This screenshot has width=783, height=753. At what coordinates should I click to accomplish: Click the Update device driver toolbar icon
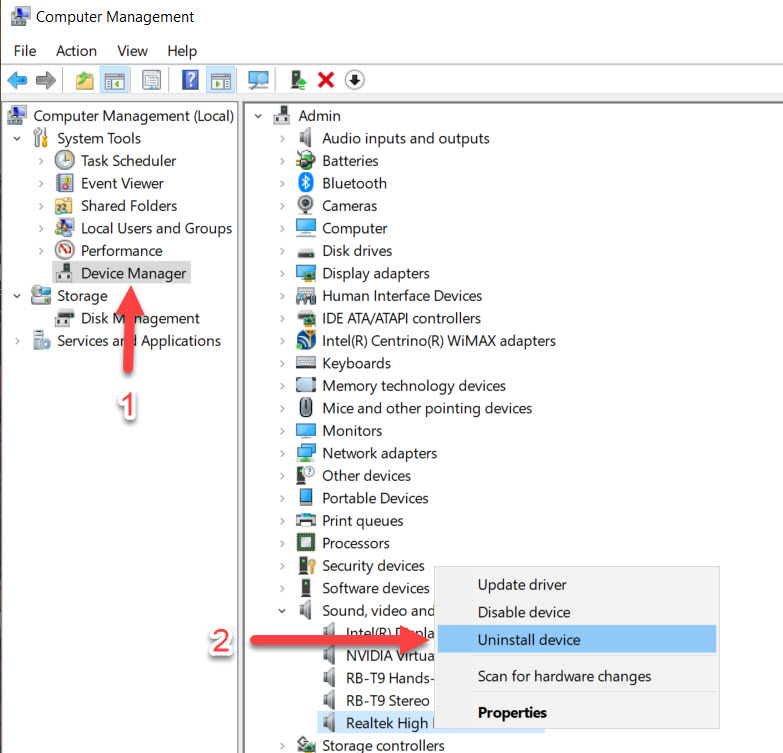298,80
